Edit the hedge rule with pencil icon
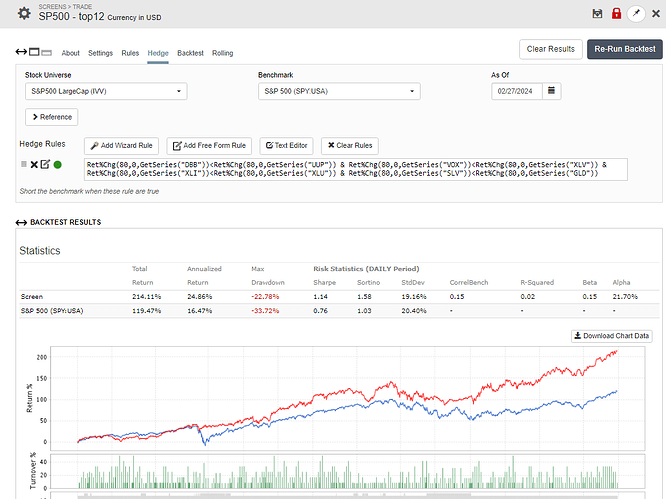 [x=45, y=164]
